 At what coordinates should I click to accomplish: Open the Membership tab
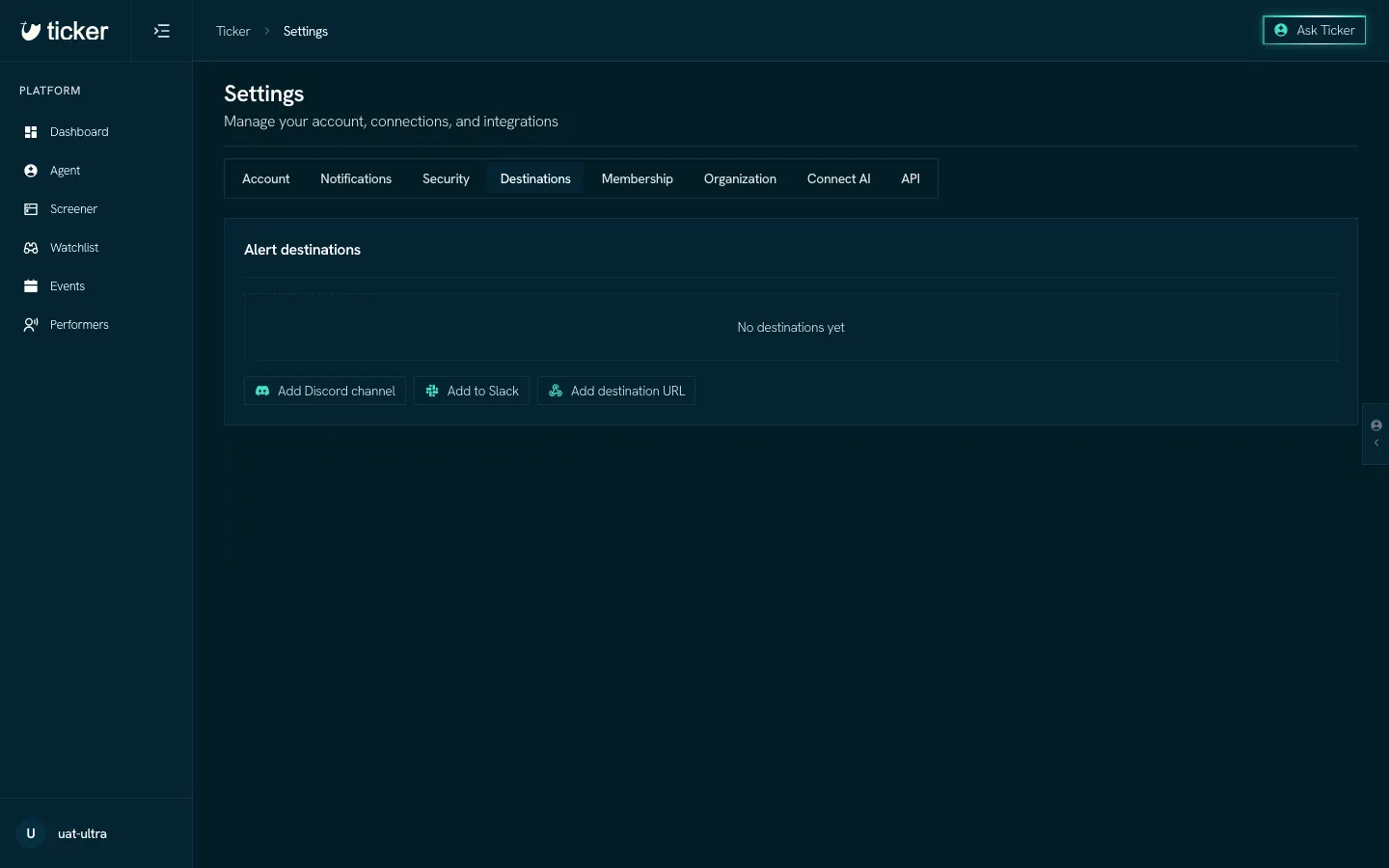pyautogui.click(x=638, y=178)
